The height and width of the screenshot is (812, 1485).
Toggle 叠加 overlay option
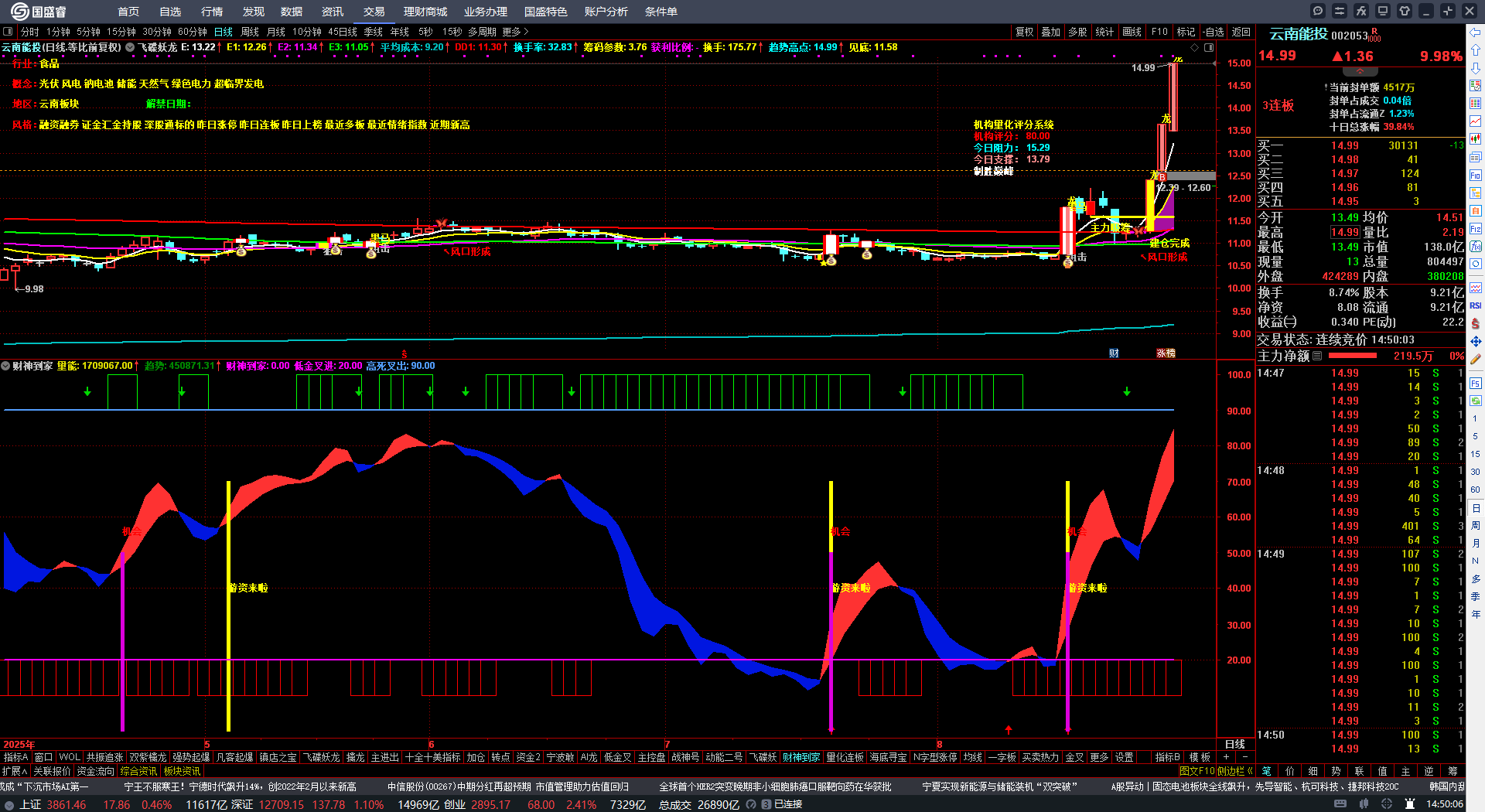pos(1050,32)
